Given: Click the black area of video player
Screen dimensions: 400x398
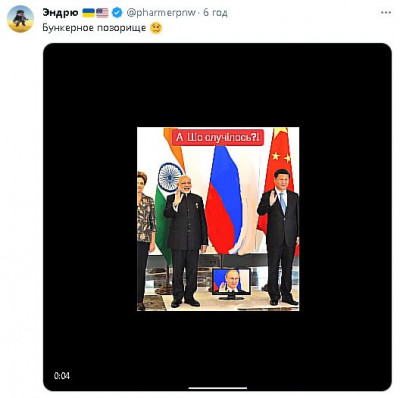Looking at the screenshot, I should tap(90, 217).
